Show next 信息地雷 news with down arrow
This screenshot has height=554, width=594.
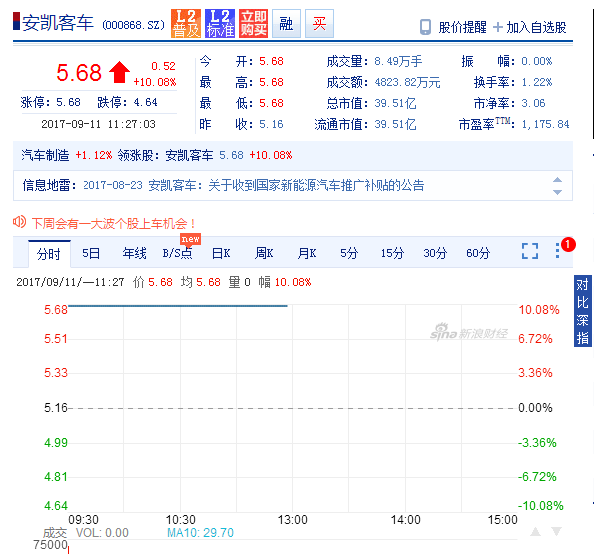557,192
